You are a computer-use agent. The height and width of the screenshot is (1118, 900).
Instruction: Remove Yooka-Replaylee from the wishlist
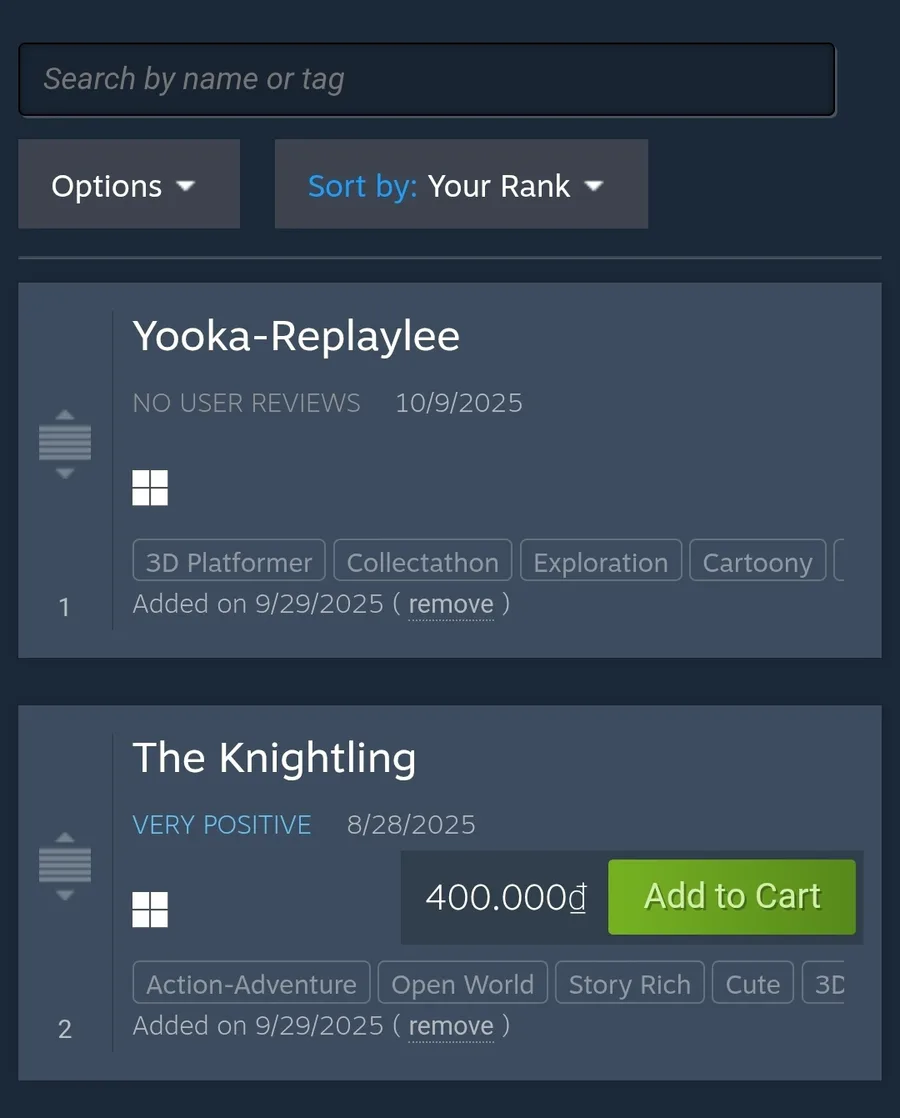pos(451,604)
